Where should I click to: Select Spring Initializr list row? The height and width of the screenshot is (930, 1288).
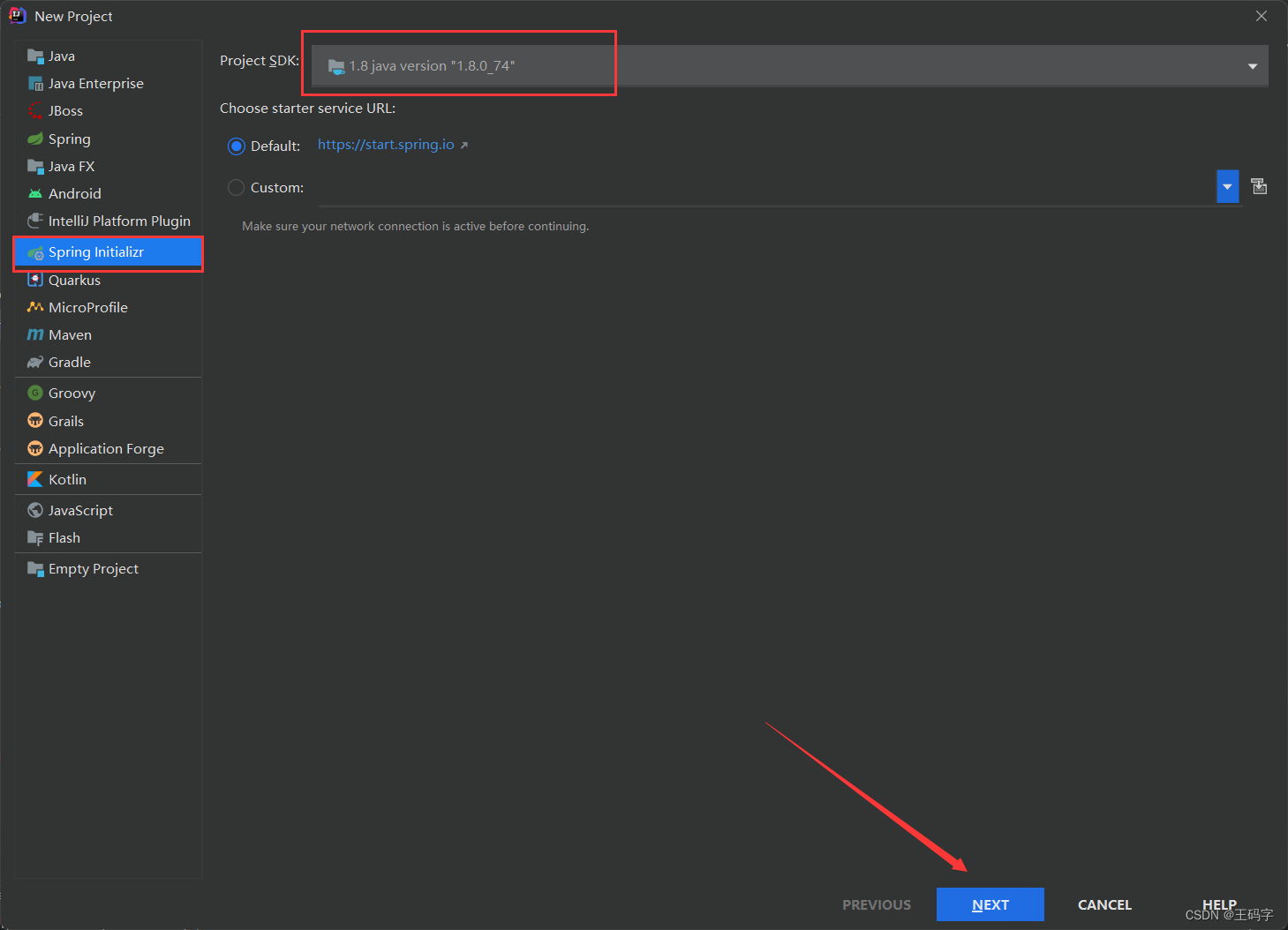pyautogui.click(x=108, y=252)
